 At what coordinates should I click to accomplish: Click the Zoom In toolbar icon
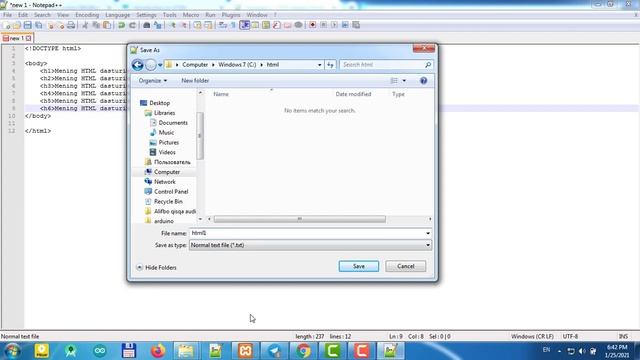[x=173, y=25]
